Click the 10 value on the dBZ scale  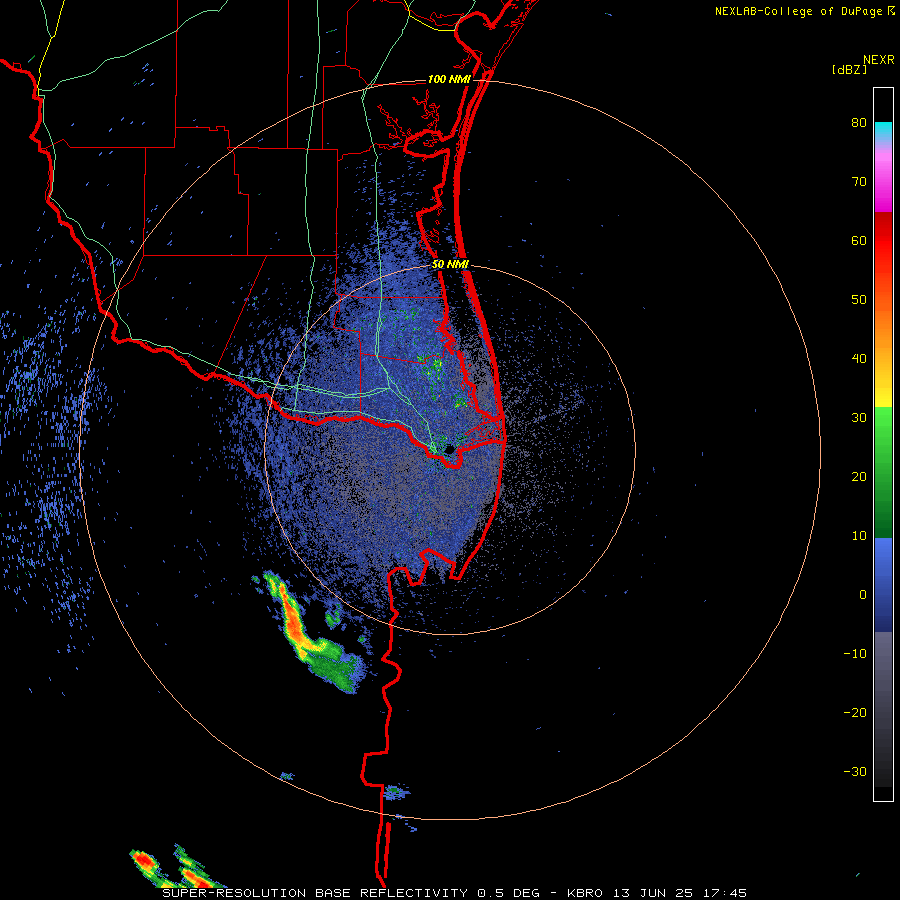[x=859, y=536]
